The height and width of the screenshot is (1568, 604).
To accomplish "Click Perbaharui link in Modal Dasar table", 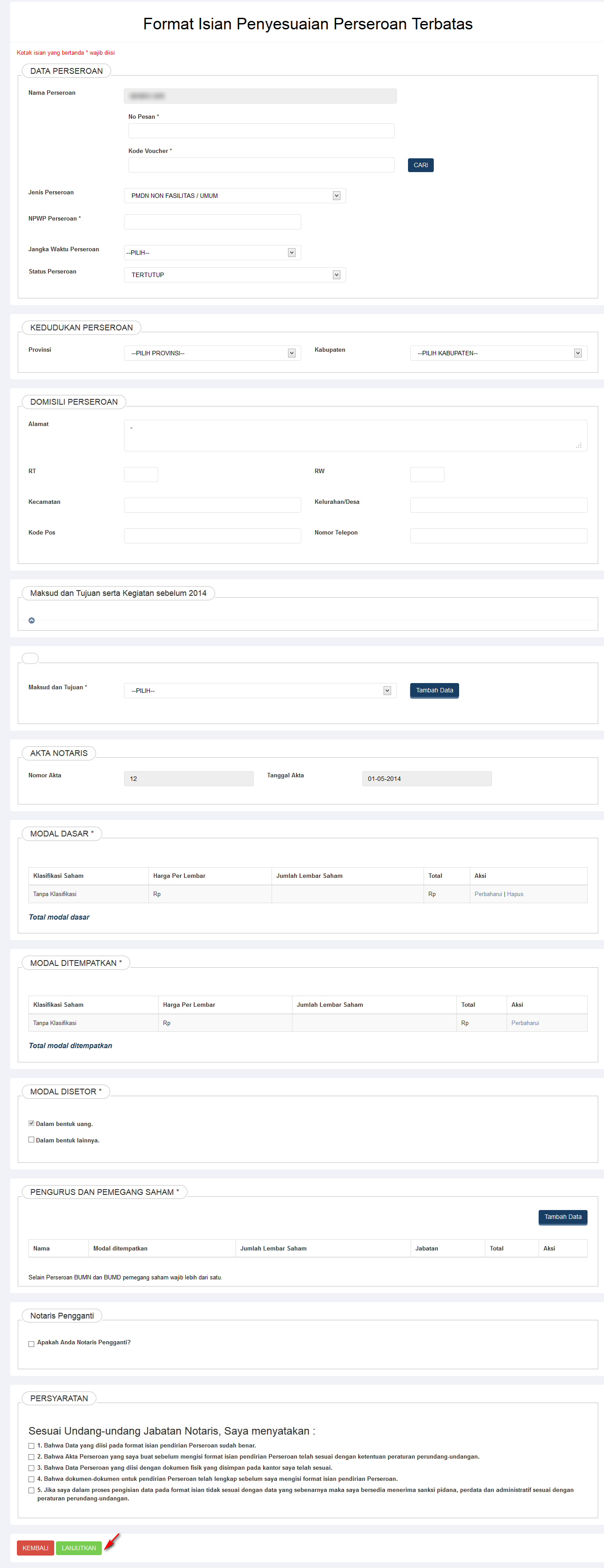I will (x=488, y=894).
